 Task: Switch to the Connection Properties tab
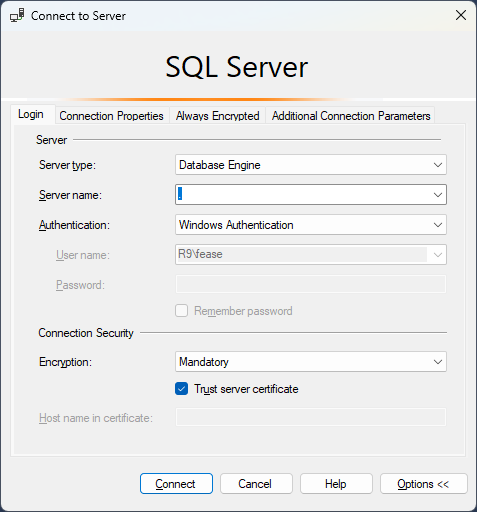point(112,116)
